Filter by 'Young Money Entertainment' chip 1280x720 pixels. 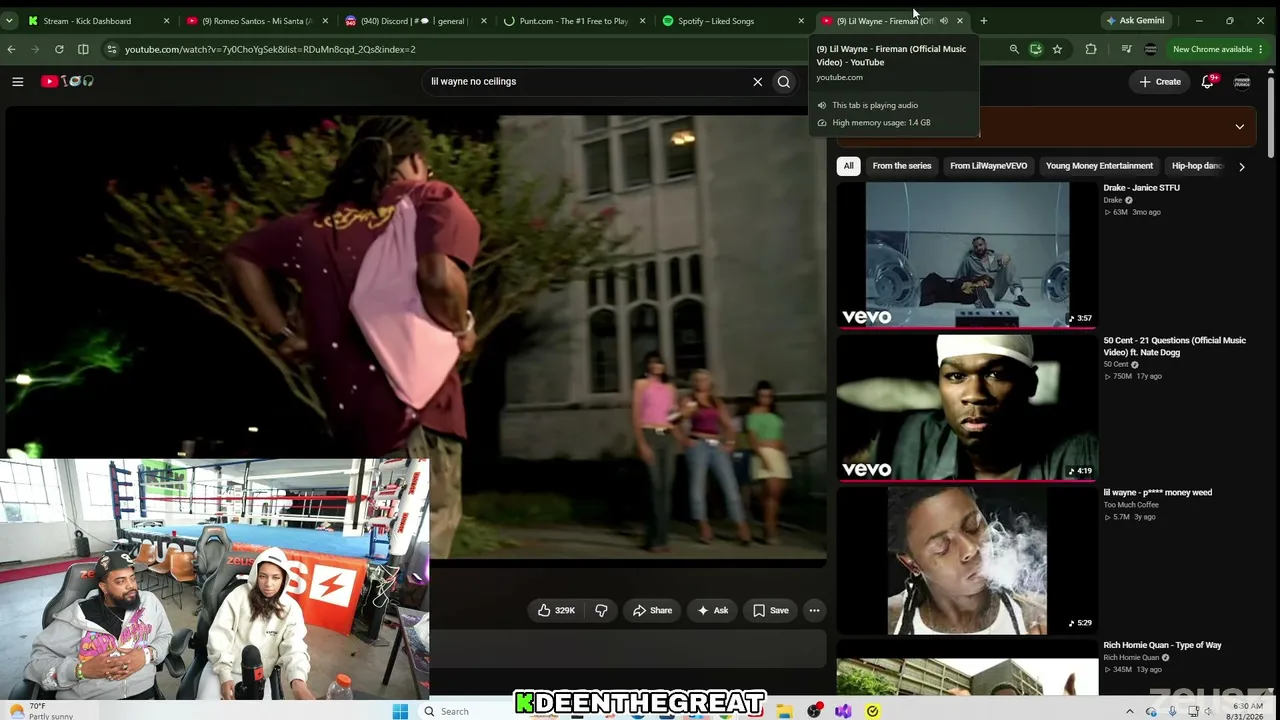tap(1099, 166)
